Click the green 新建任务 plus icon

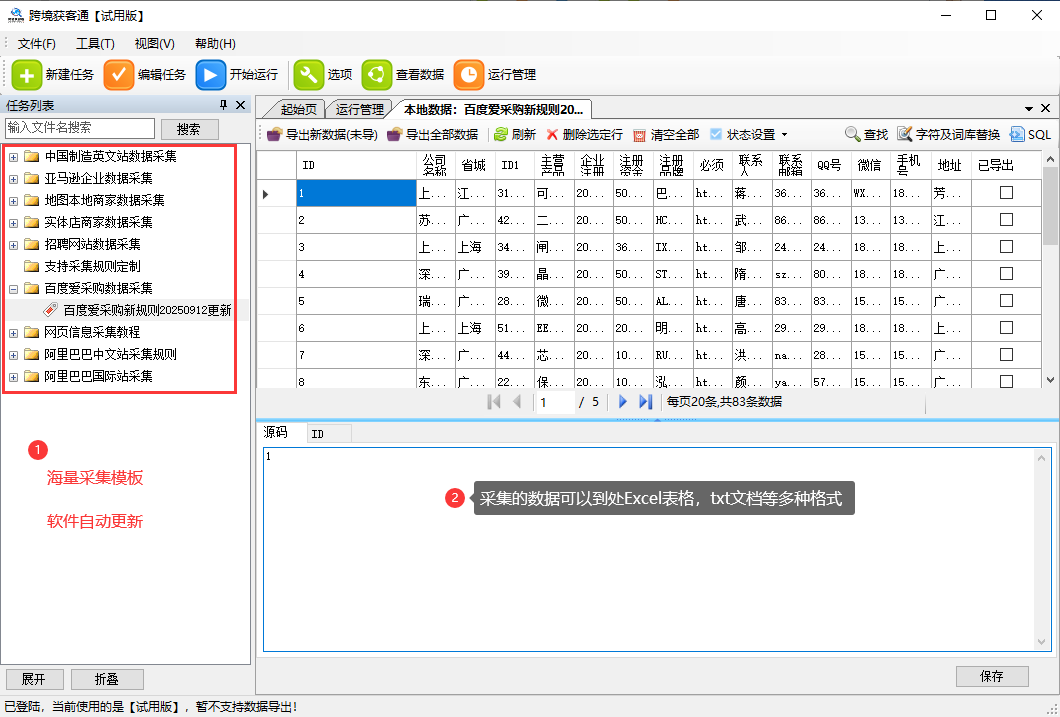point(27,75)
